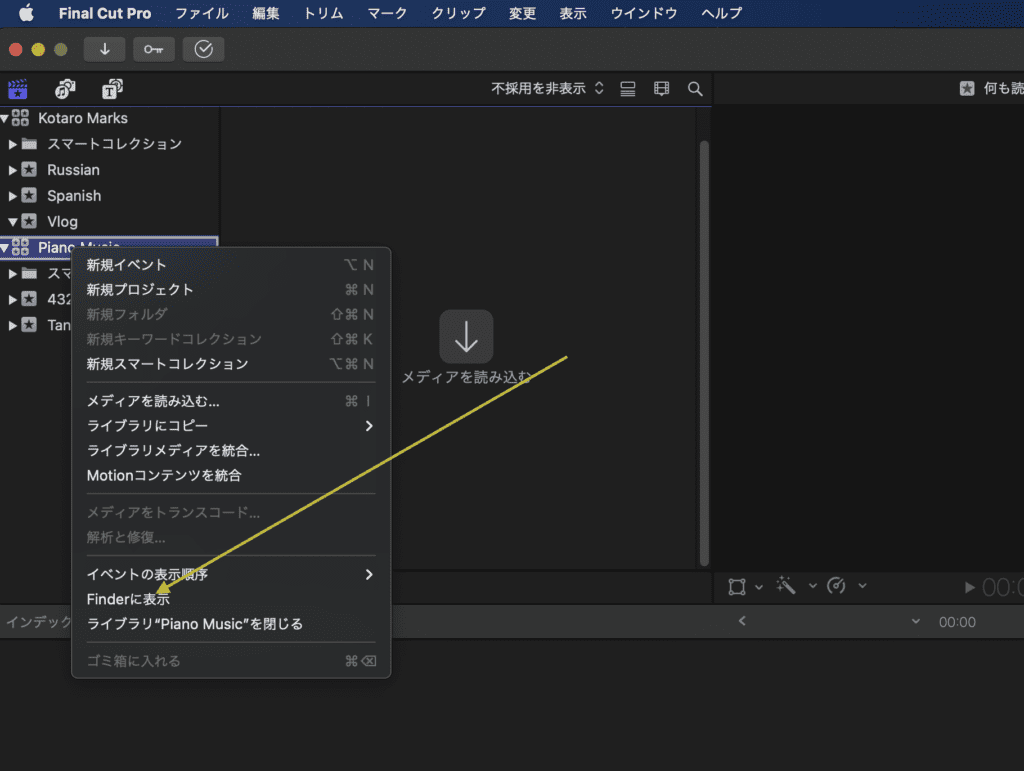Open the 表示 menu
Image resolution: width=1024 pixels, height=771 pixels.
point(573,13)
